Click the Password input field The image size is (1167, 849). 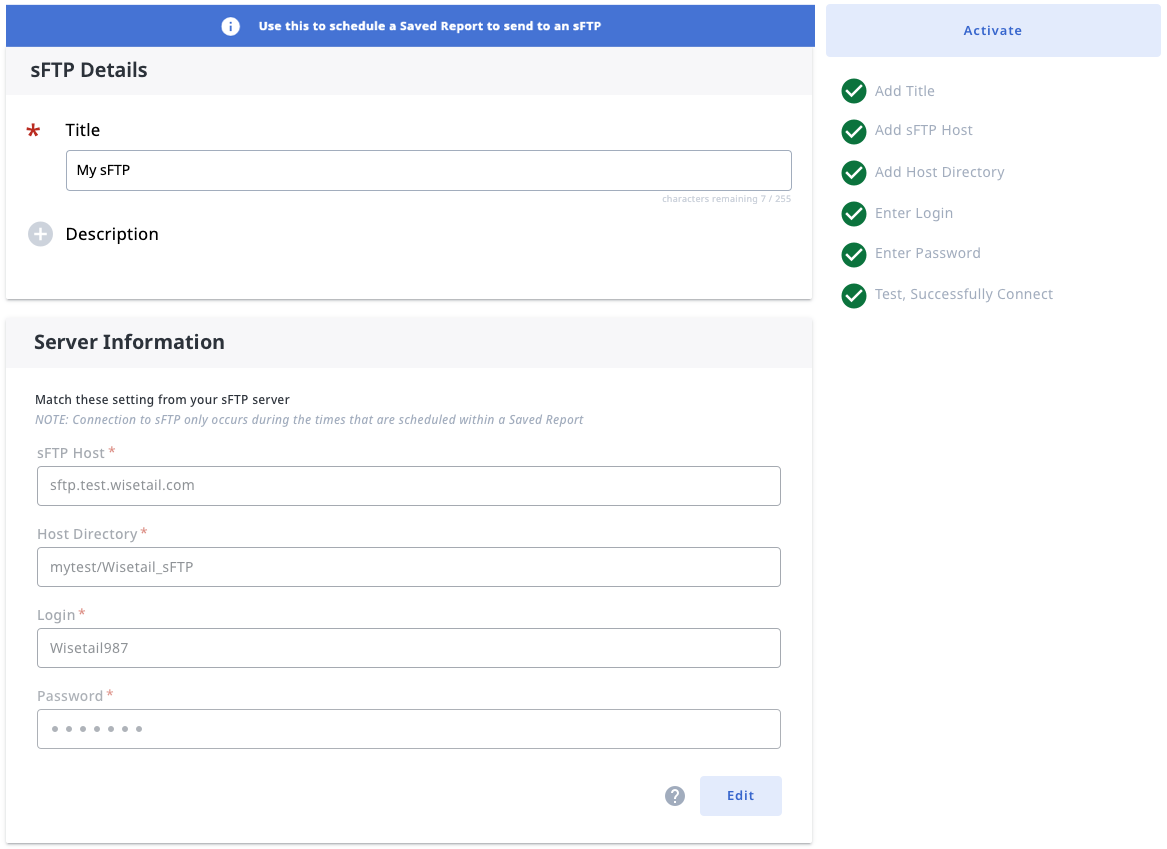[x=409, y=729]
